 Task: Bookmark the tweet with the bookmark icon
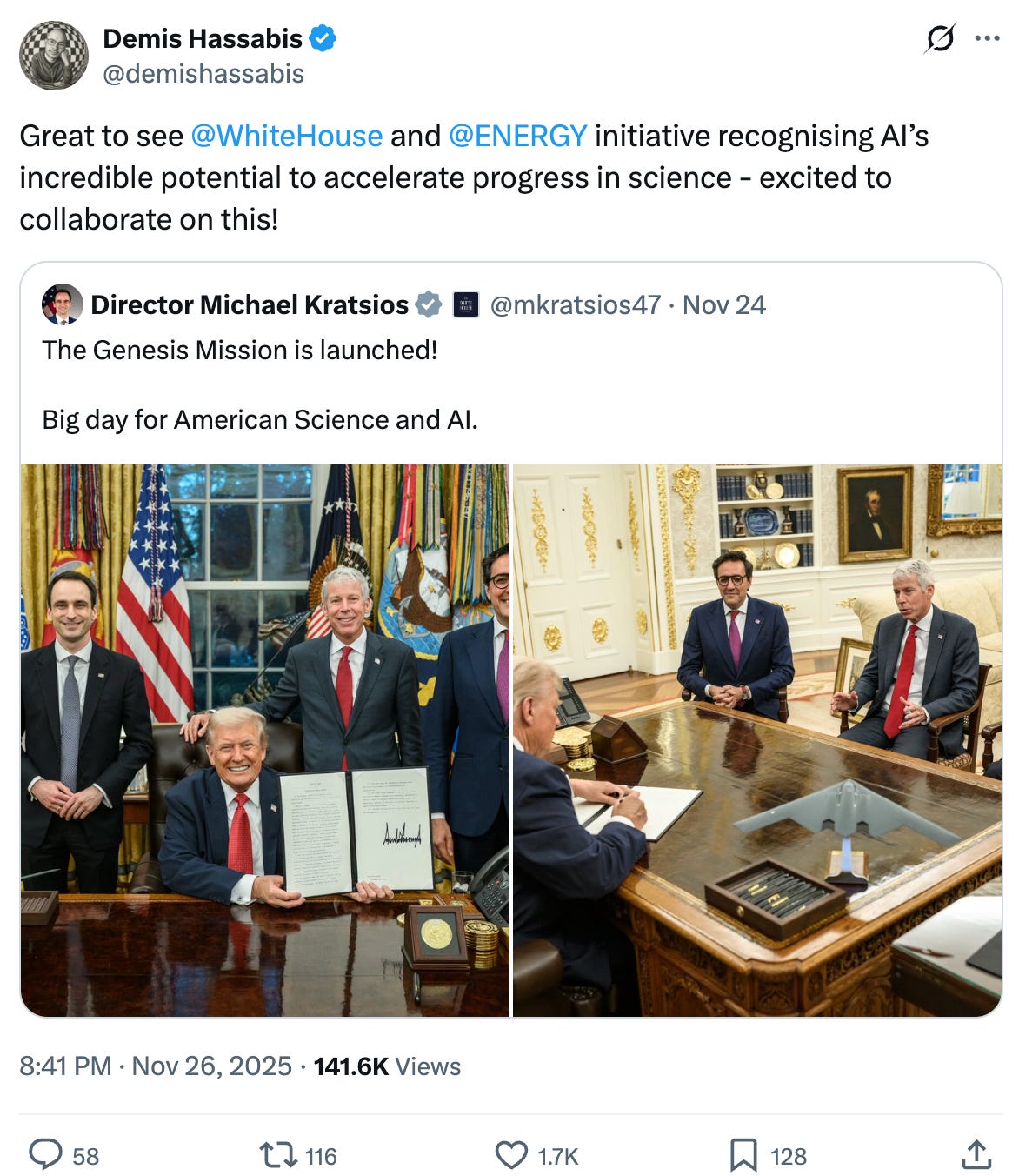tap(743, 1155)
